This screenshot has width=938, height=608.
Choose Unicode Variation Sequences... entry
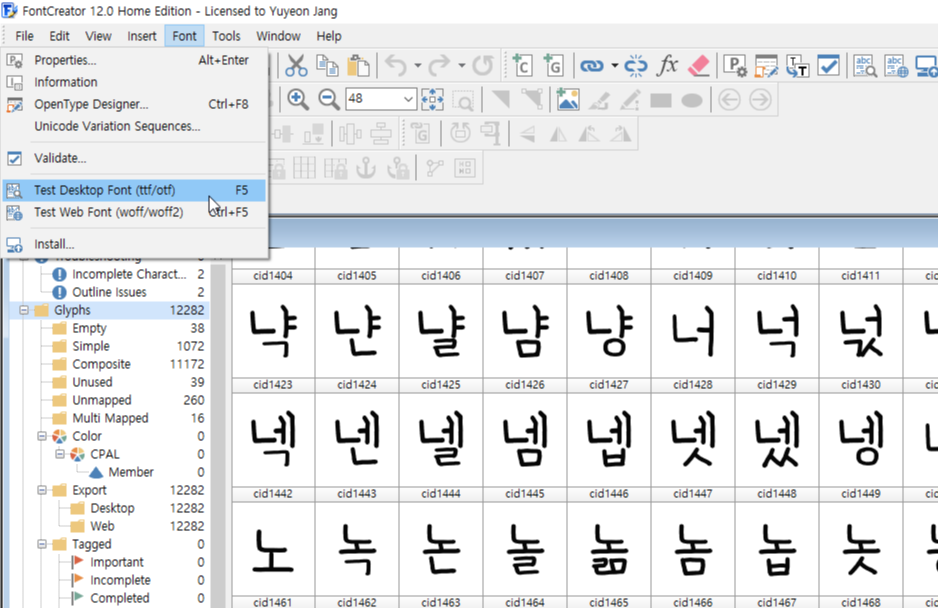[x=135, y=126]
